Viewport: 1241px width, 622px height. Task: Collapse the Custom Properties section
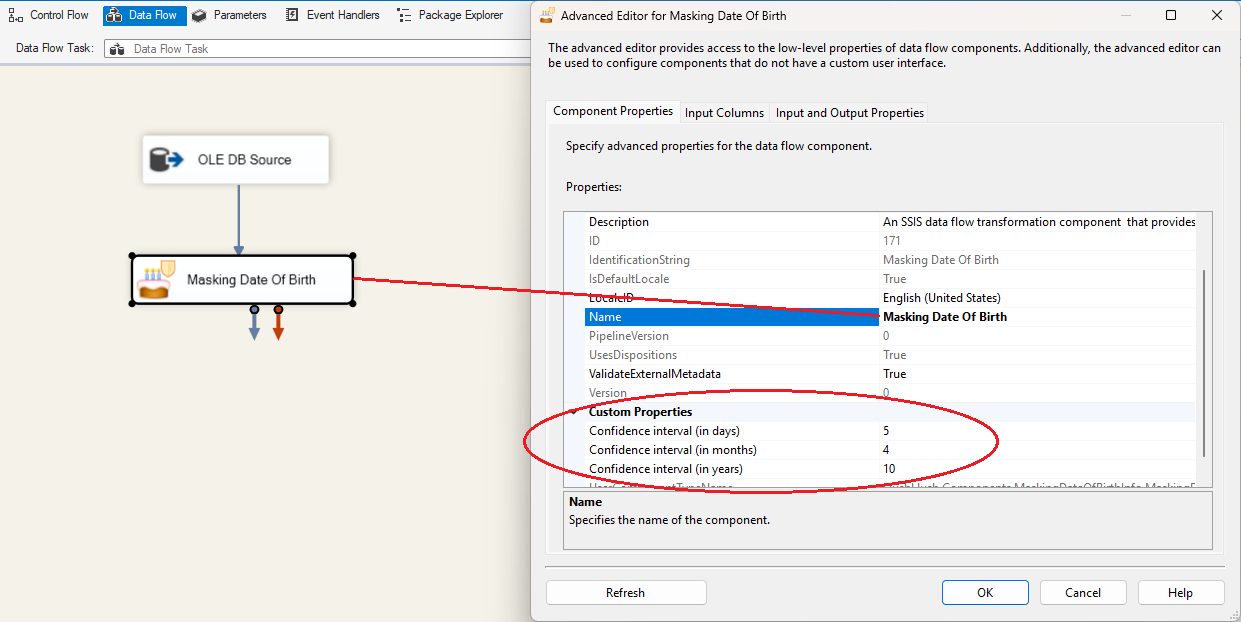pos(573,412)
